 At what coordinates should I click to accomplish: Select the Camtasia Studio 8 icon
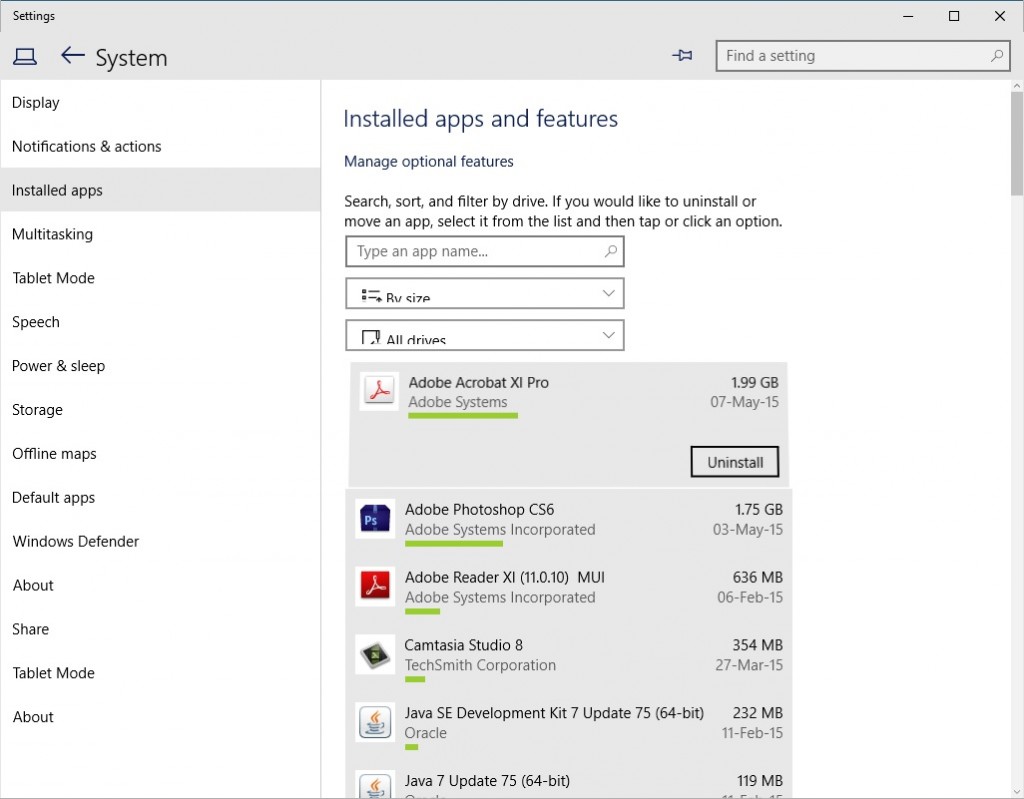pyautogui.click(x=375, y=654)
